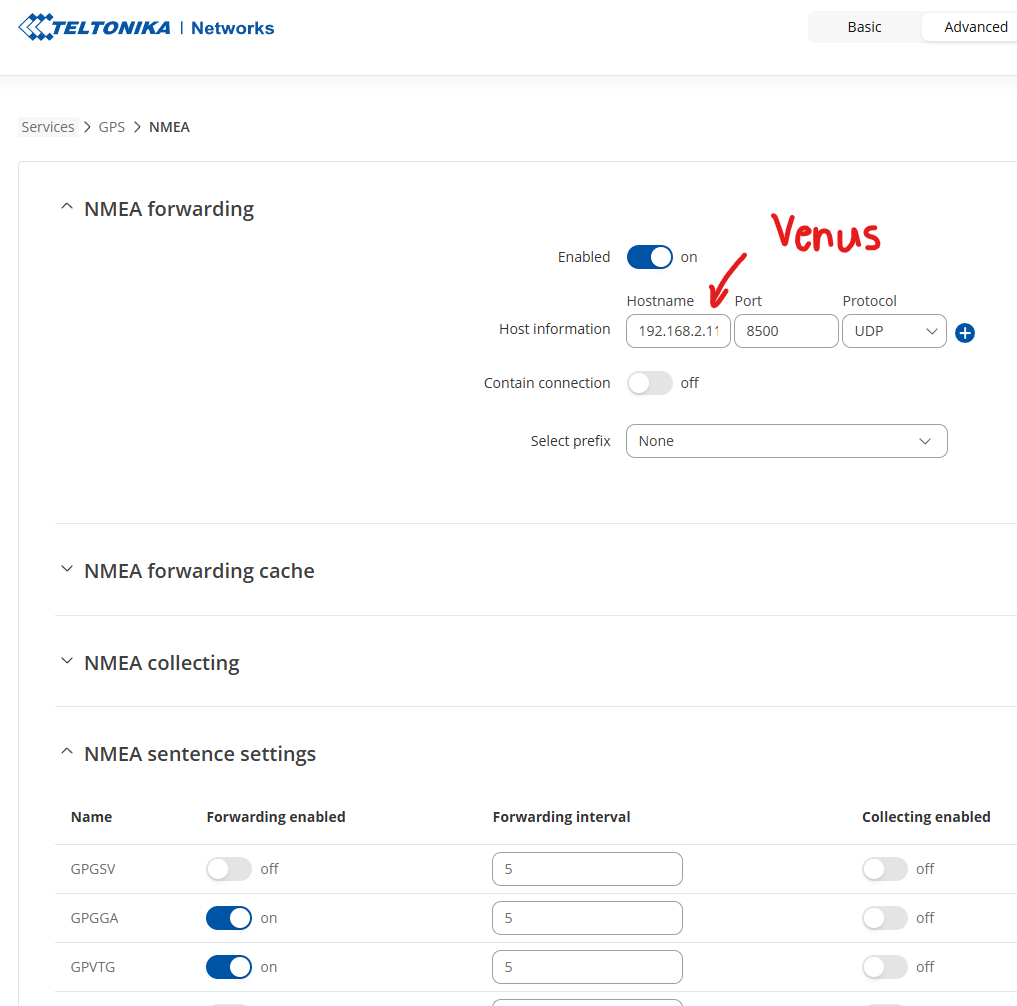1017x1006 pixels.
Task: Toggle NMEA forwarding Enabled switch
Action: click(x=650, y=257)
